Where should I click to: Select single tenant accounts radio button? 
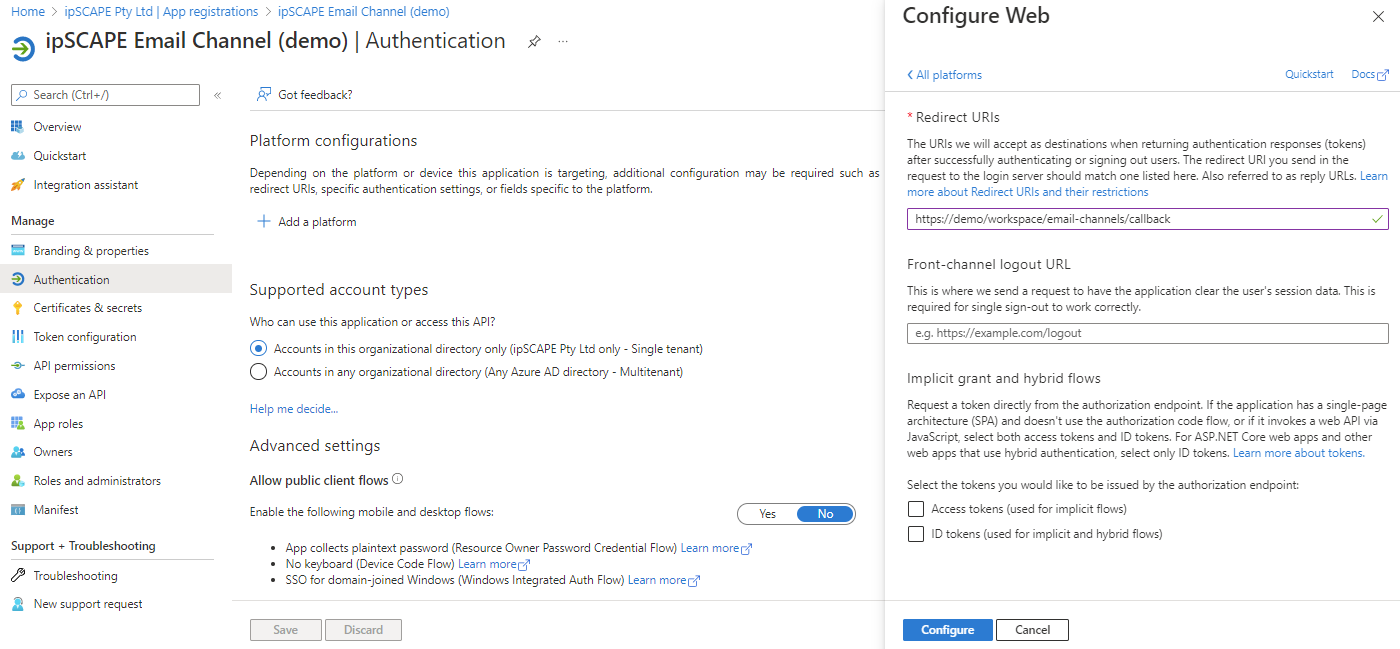pyautogui.click(x=258, y=349)
